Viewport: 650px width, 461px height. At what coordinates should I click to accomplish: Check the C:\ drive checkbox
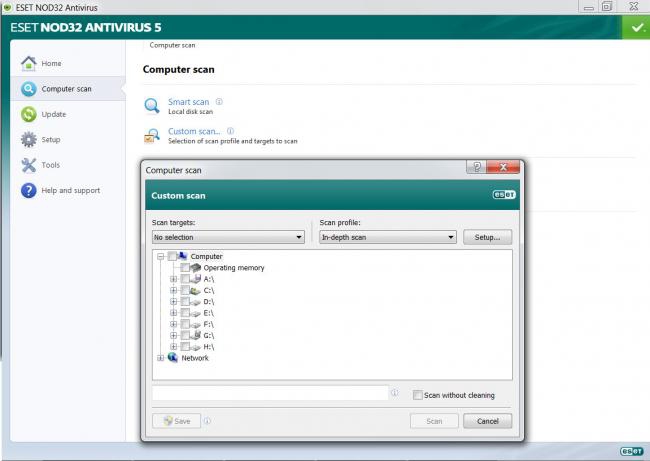pos(185,290)
